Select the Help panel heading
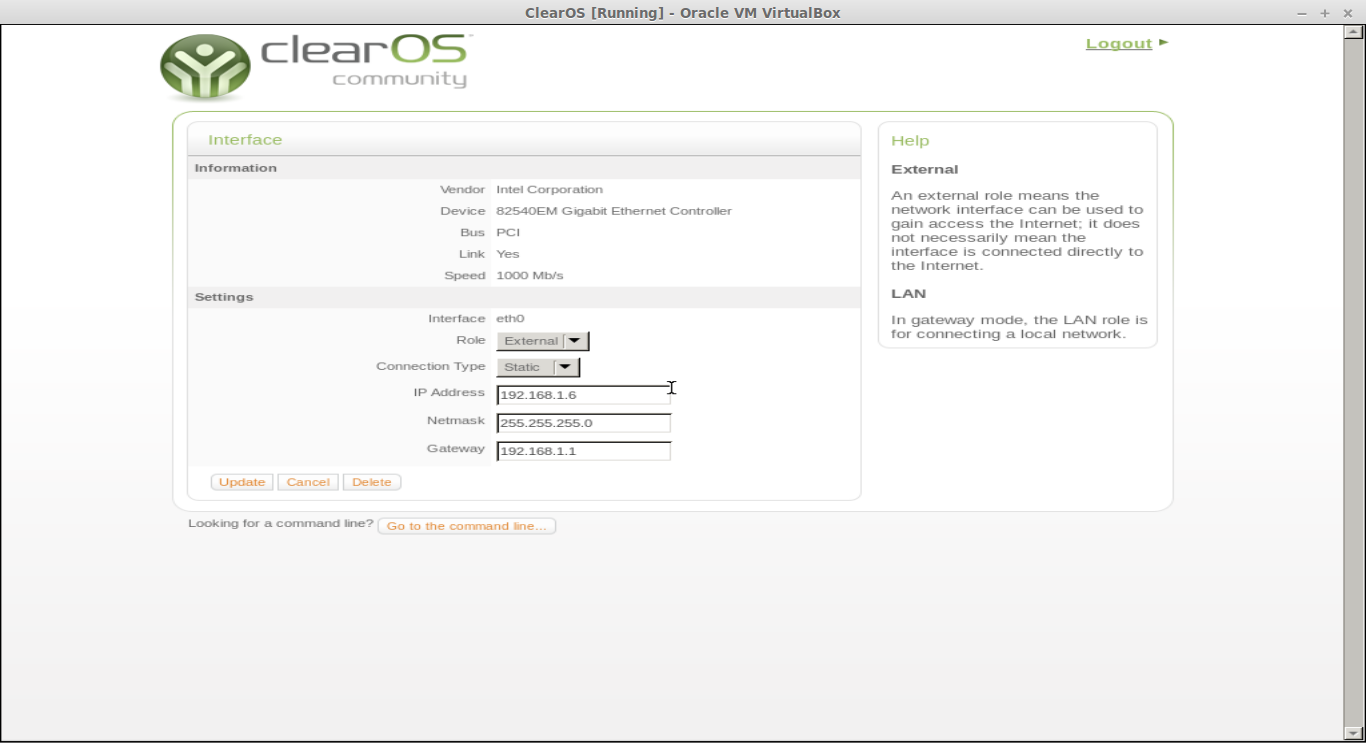 click(x=910, y=141)
